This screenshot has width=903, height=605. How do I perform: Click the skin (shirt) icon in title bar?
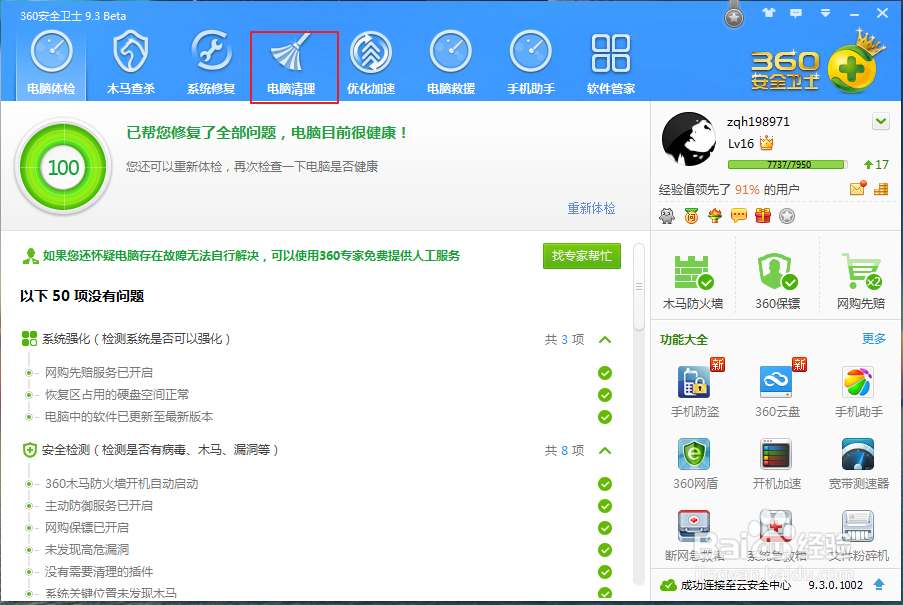click(768, 13)
